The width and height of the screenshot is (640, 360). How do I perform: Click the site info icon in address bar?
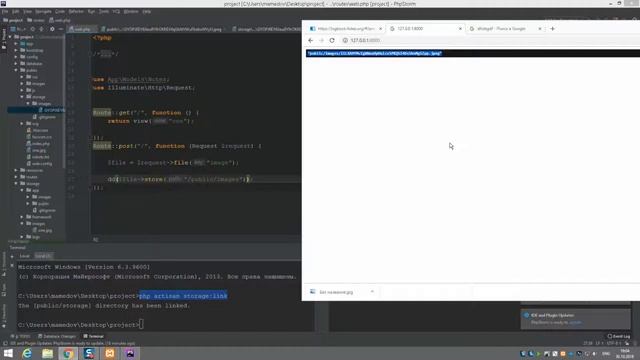(x=345, y=40)
